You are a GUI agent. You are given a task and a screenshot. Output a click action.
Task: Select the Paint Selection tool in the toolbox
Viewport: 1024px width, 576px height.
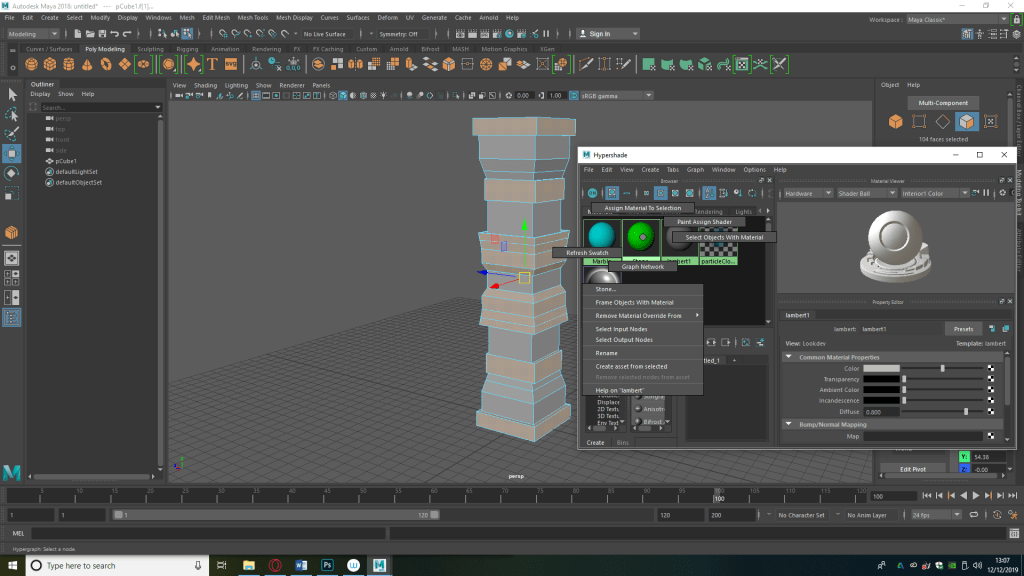12,134
